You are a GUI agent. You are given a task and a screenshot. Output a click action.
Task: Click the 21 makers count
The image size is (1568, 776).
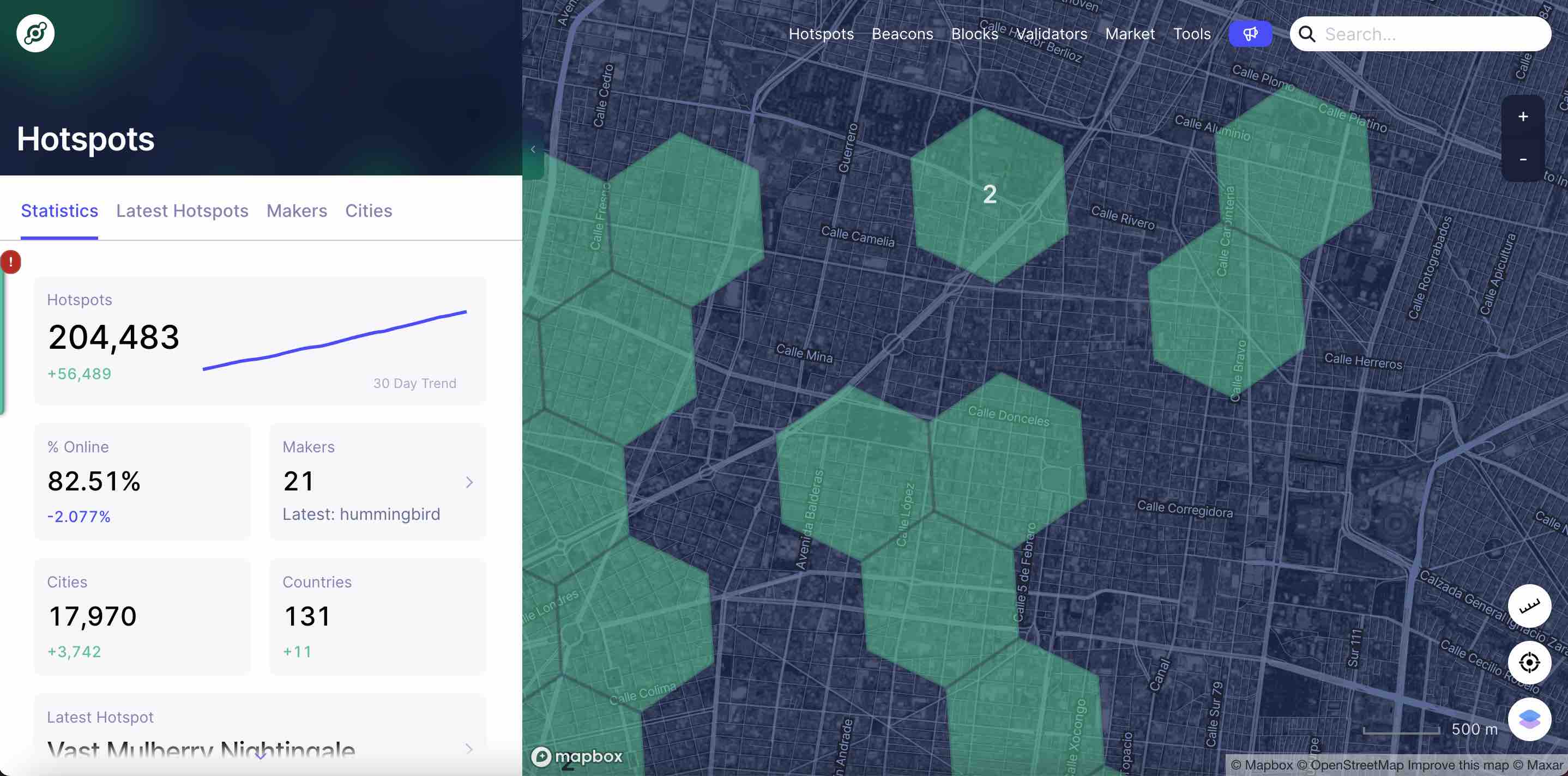[299, 481]
